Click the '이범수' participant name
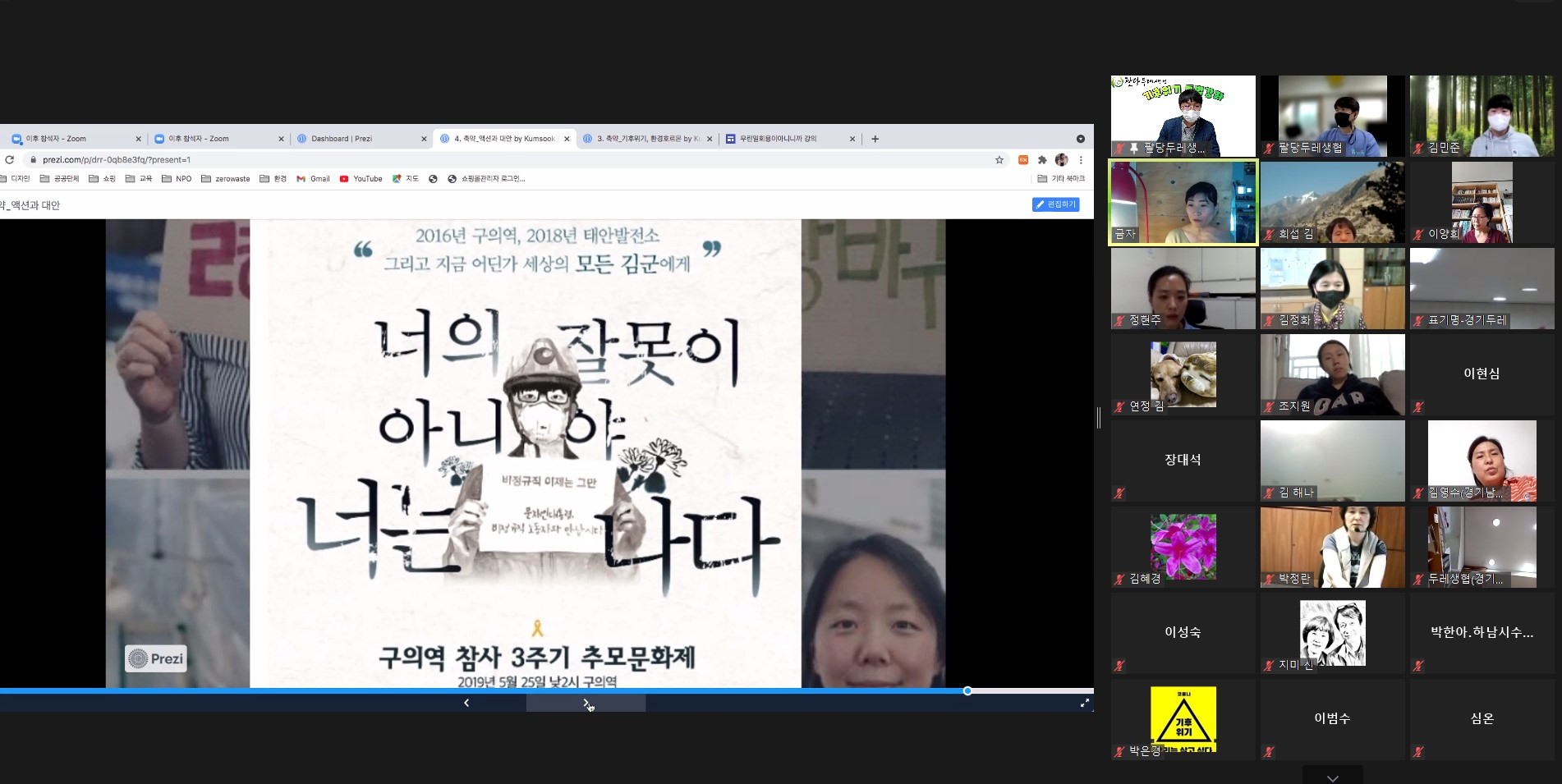This screenshot has width=1562, height=784. coord(1333,718)
